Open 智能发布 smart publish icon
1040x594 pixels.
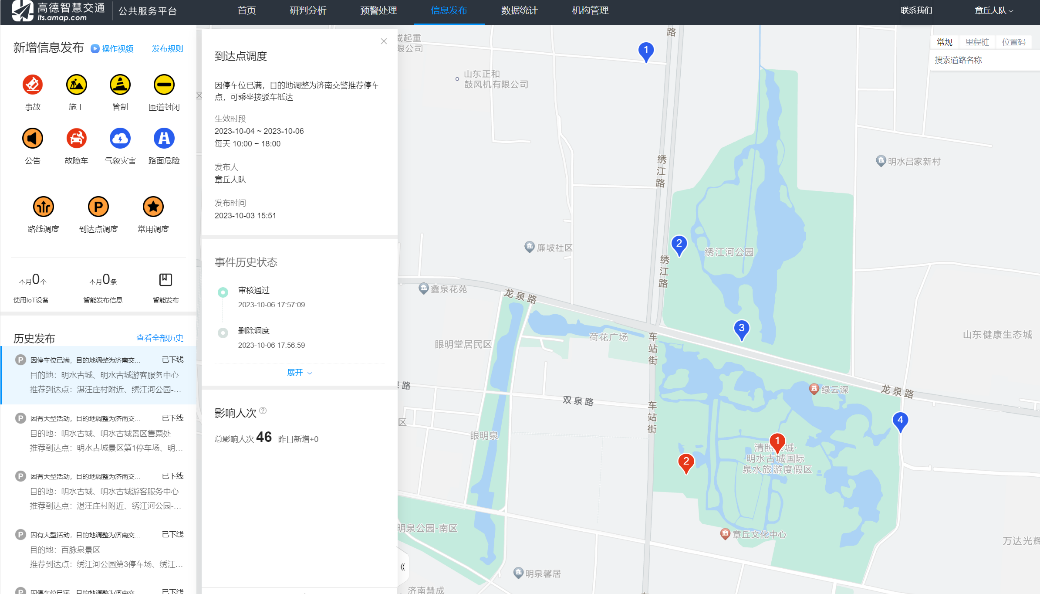(165, 280)
